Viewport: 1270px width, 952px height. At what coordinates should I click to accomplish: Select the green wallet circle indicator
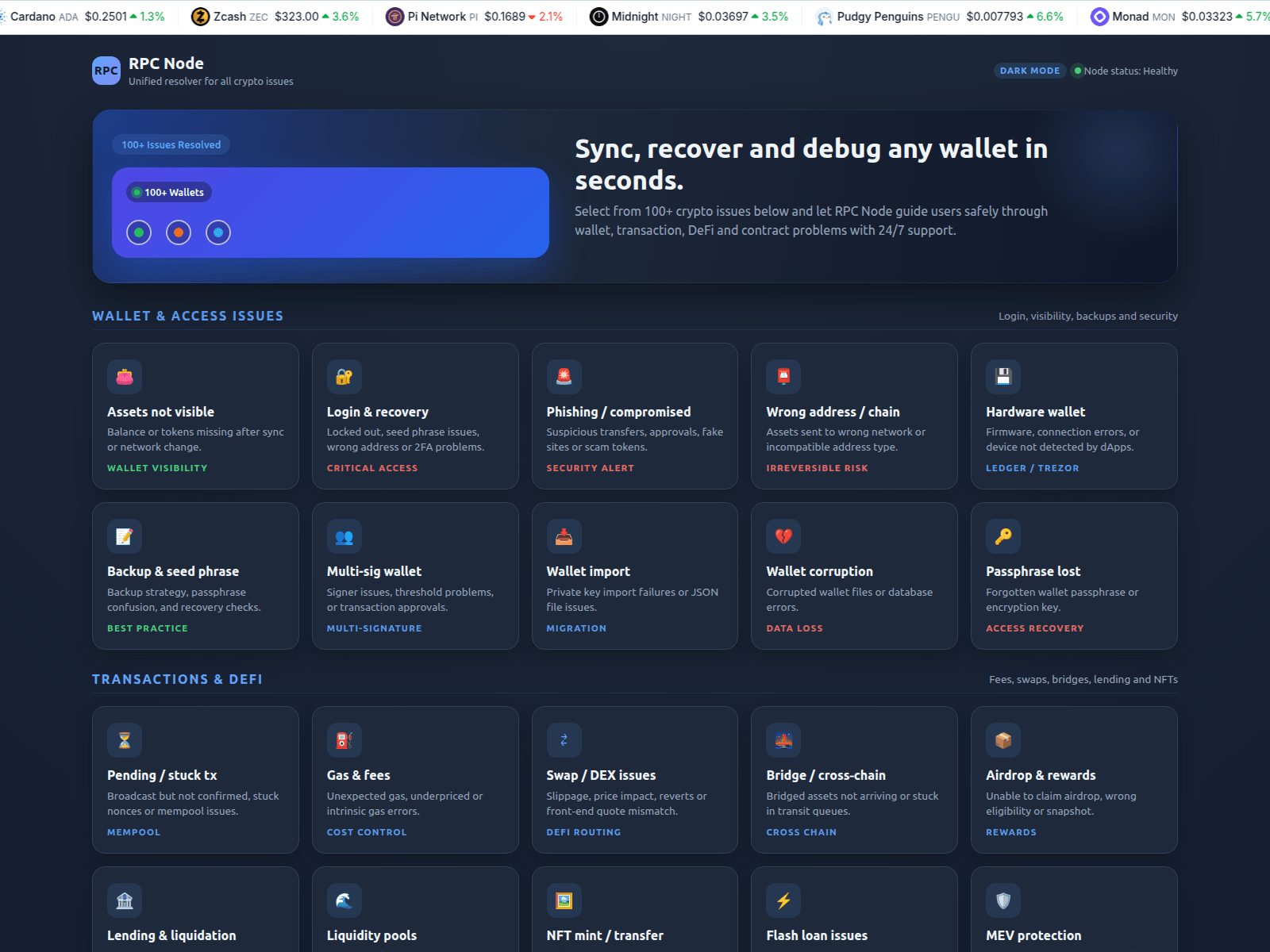pos(139,232)
